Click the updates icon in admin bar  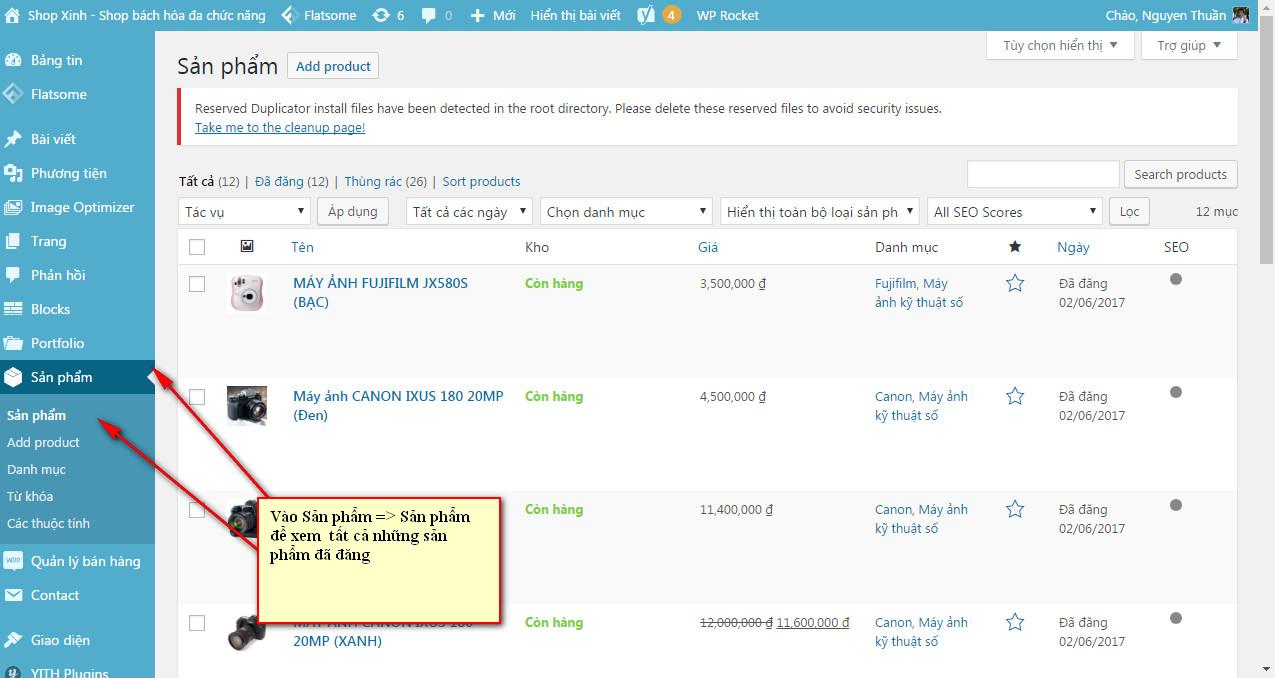[381, 15]
